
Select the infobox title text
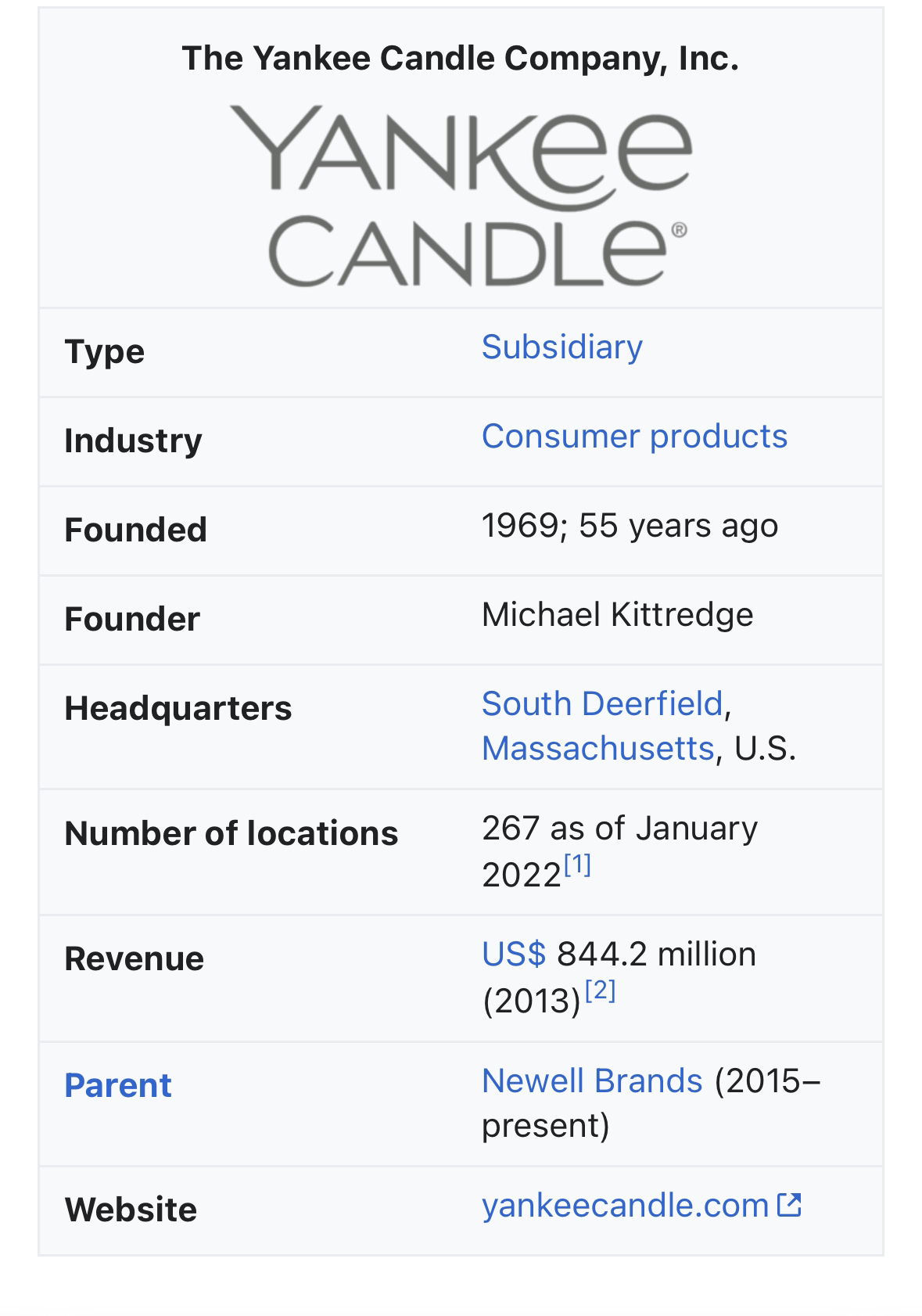461,59
